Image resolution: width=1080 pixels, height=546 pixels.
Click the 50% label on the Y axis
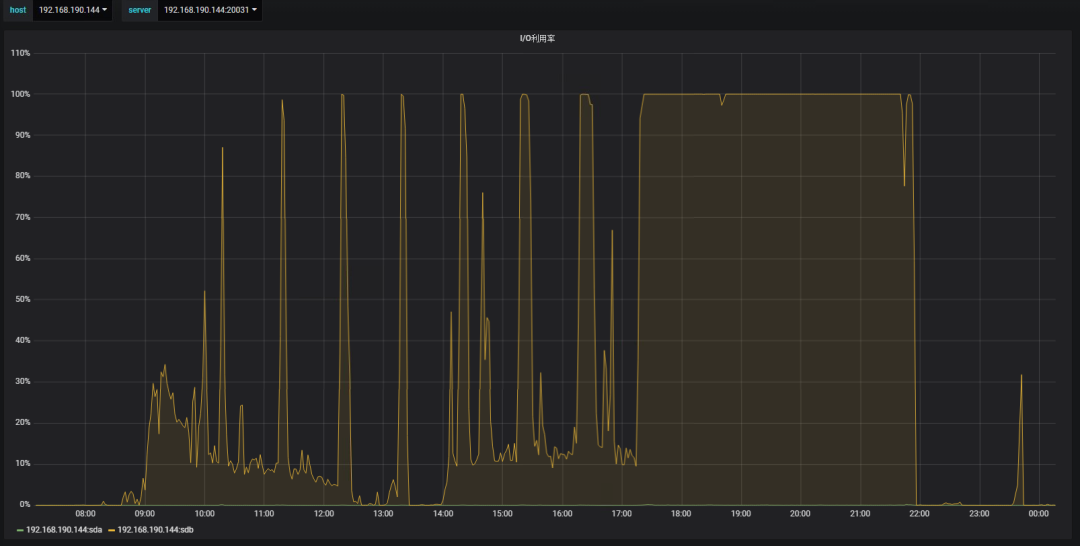pyautogui.click(x=22, y=299)
